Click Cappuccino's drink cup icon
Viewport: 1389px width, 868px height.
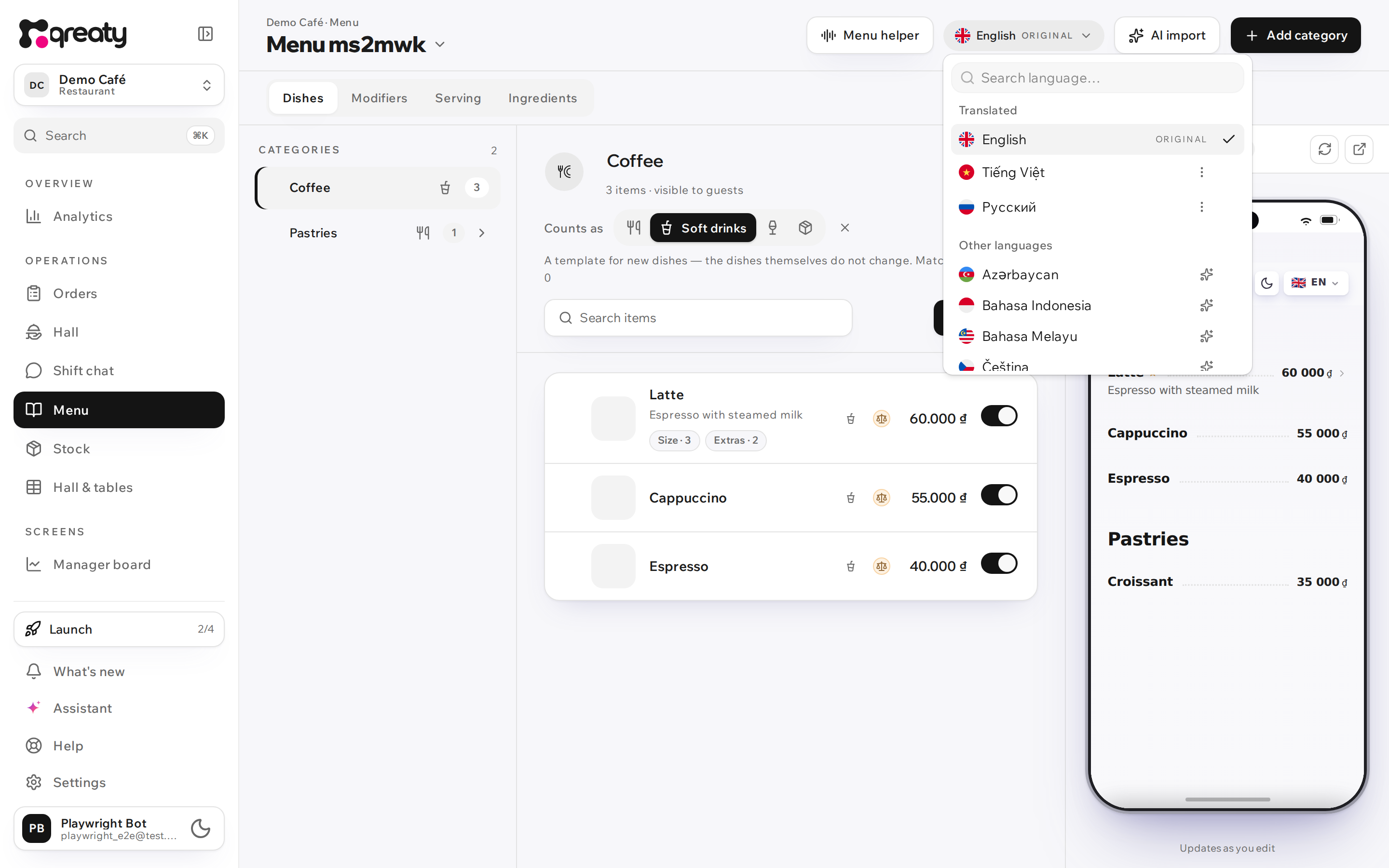(x=851, y=498)
